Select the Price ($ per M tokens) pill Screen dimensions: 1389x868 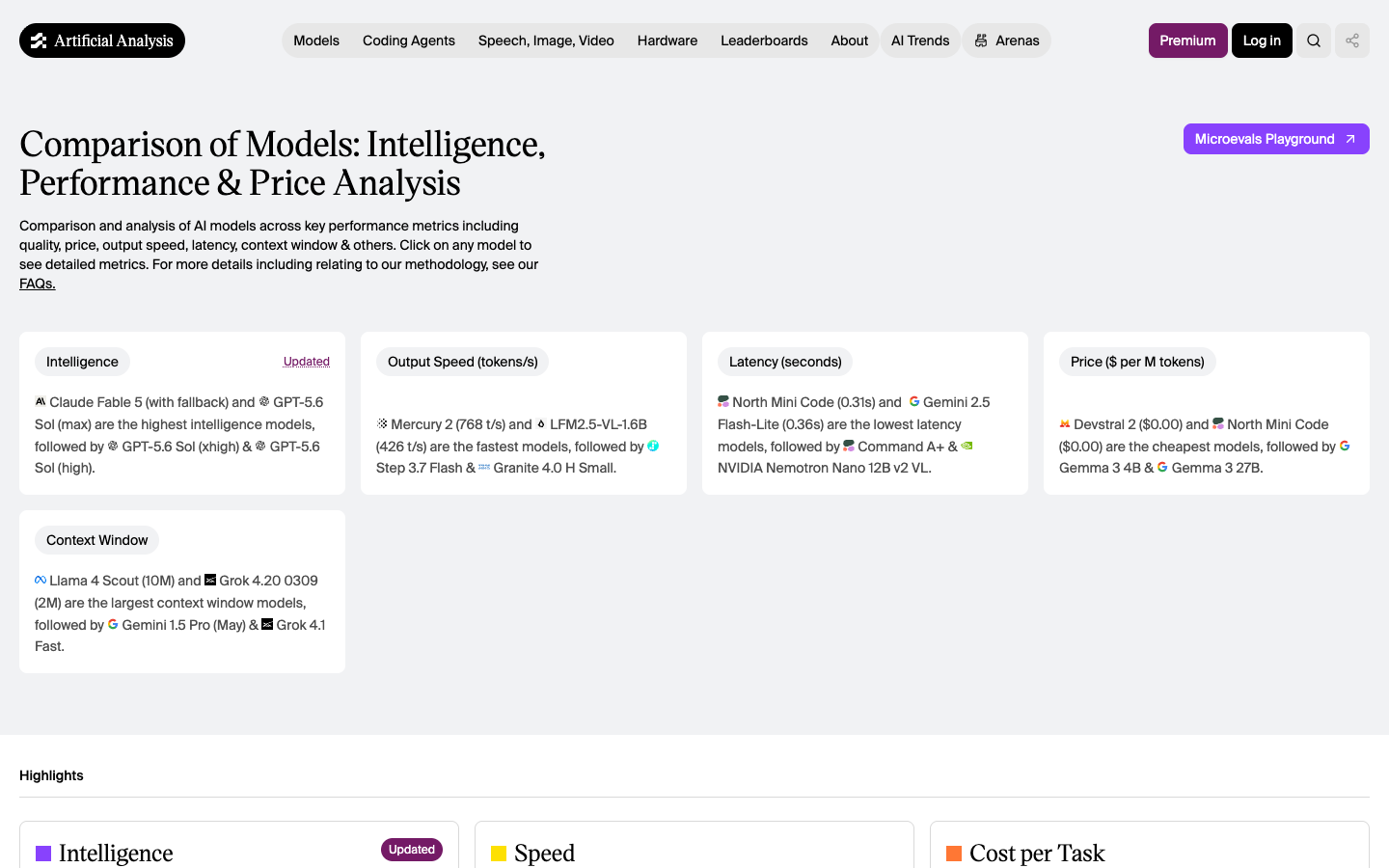(x=1137, y=362)
